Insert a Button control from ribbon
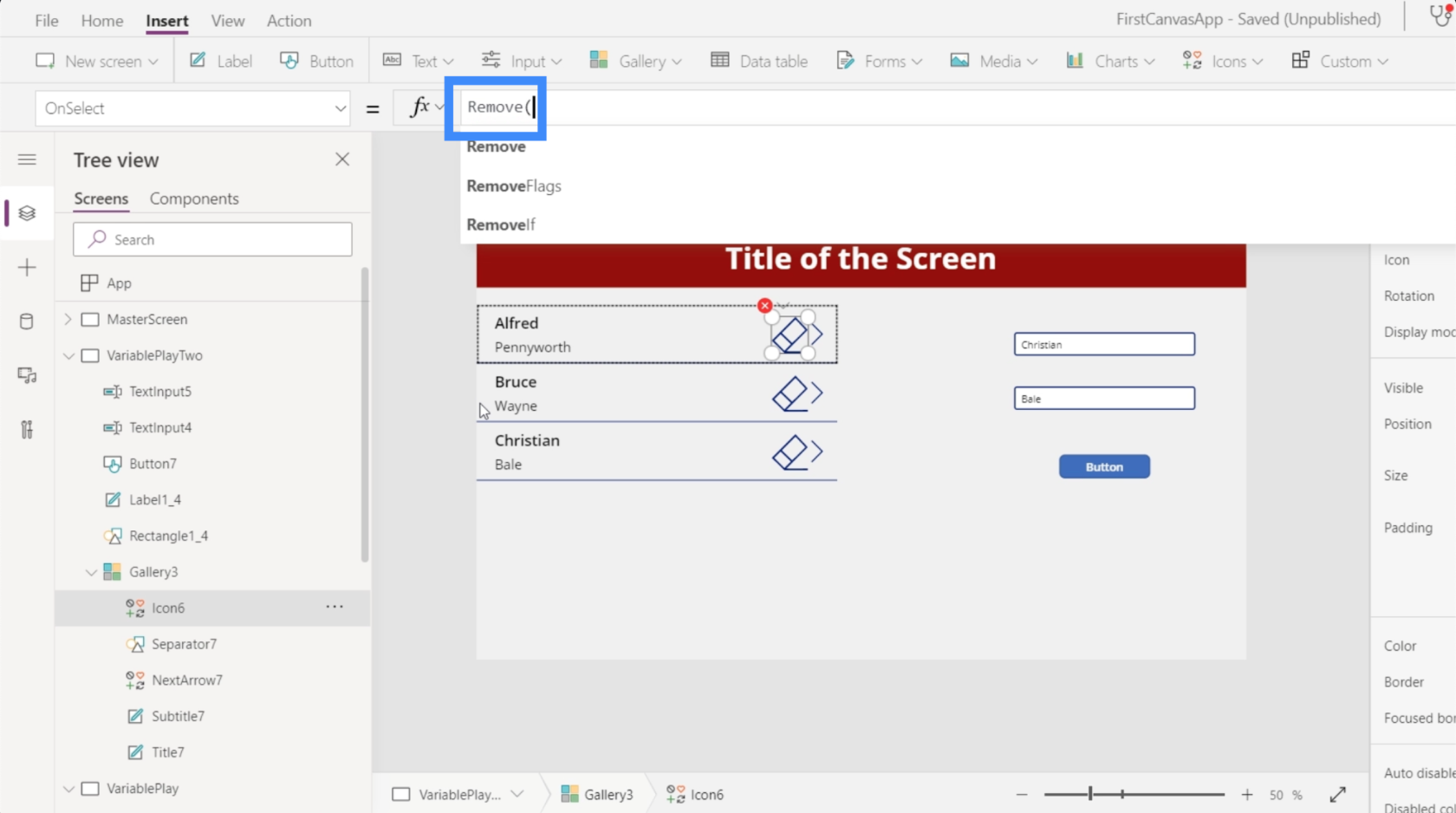Screen dimensions: 1456x813 tap(317, 61)
